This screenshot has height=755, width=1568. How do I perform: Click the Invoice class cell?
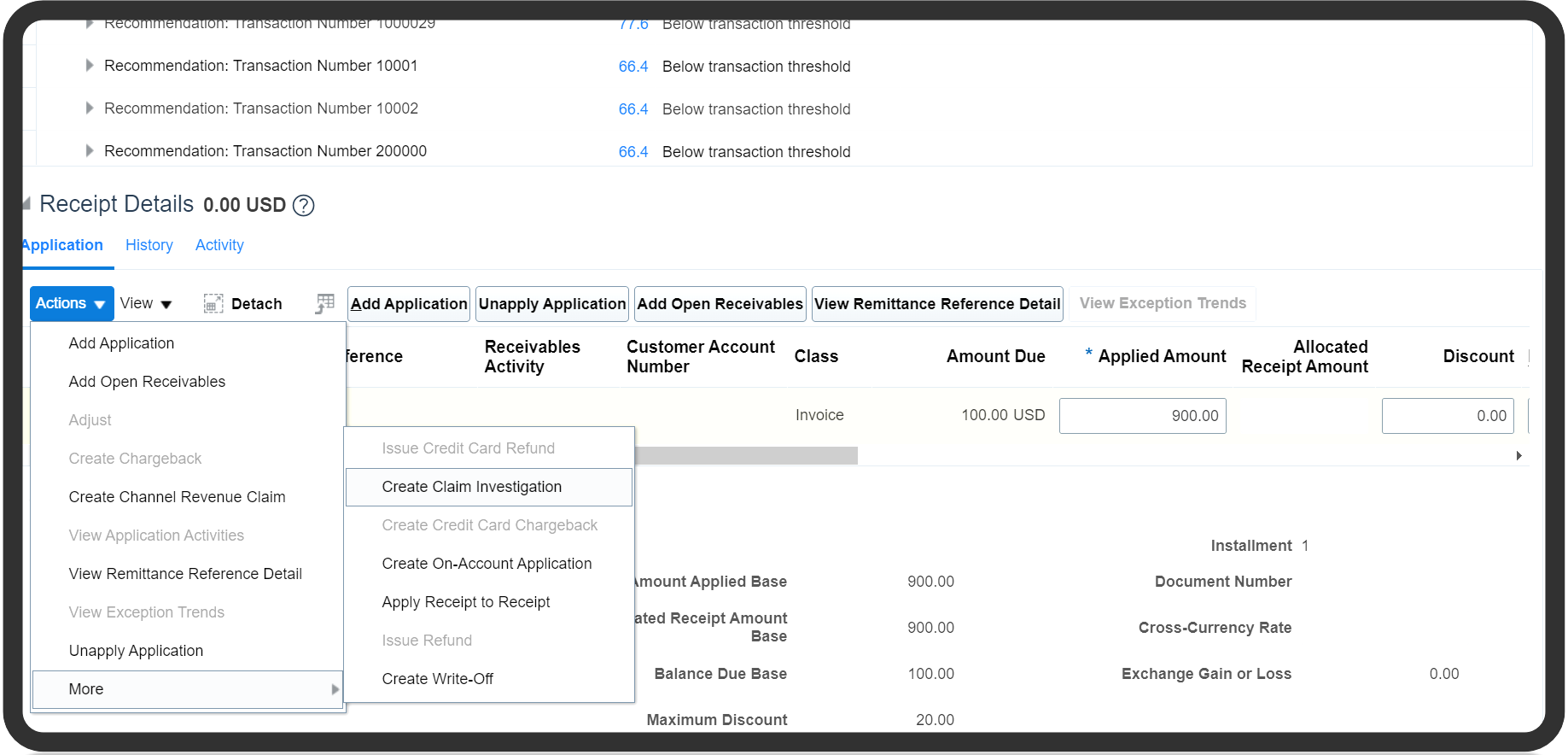point(819,415)
